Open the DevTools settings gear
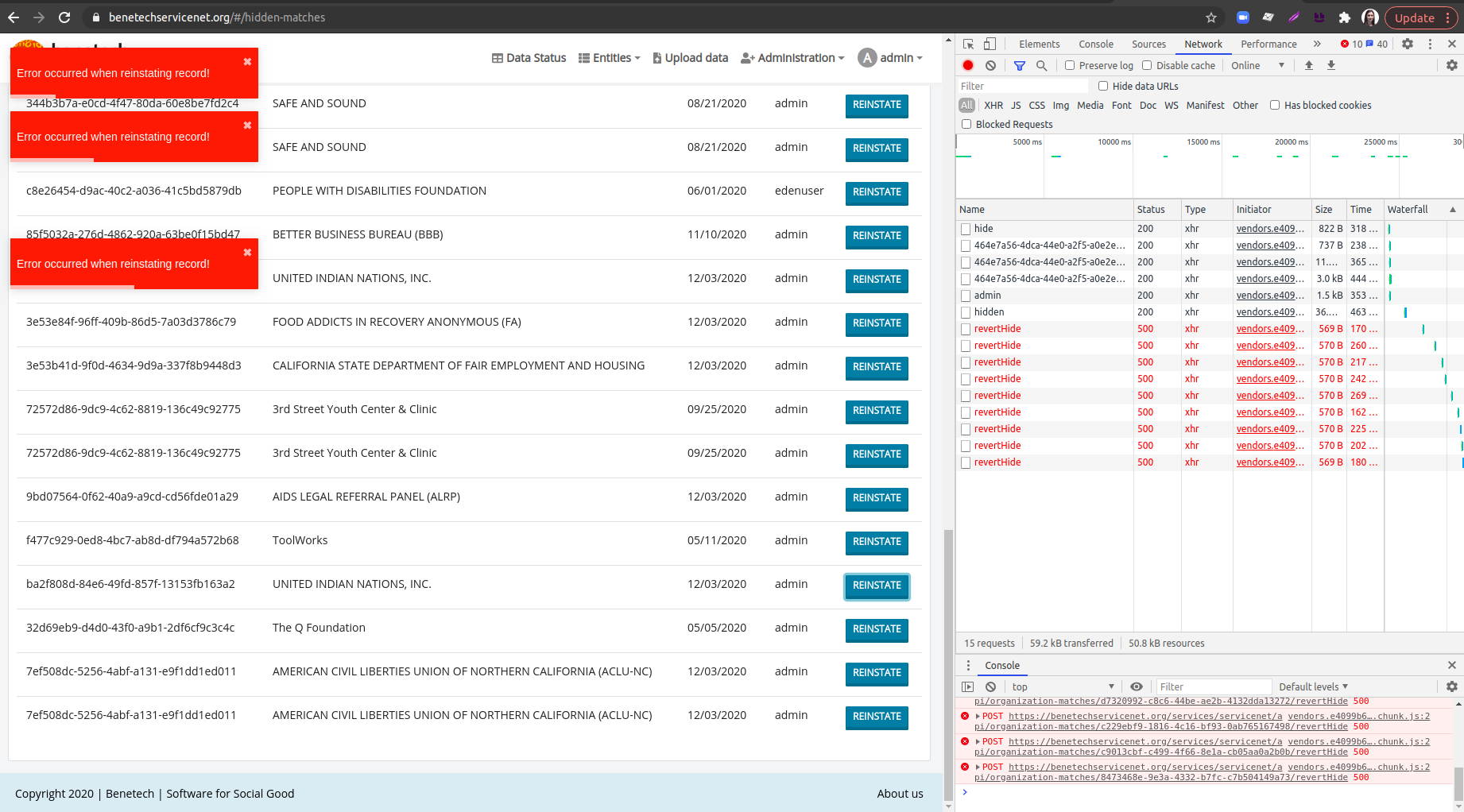Screen dimensions: 1464x812 coord(1408,44)
